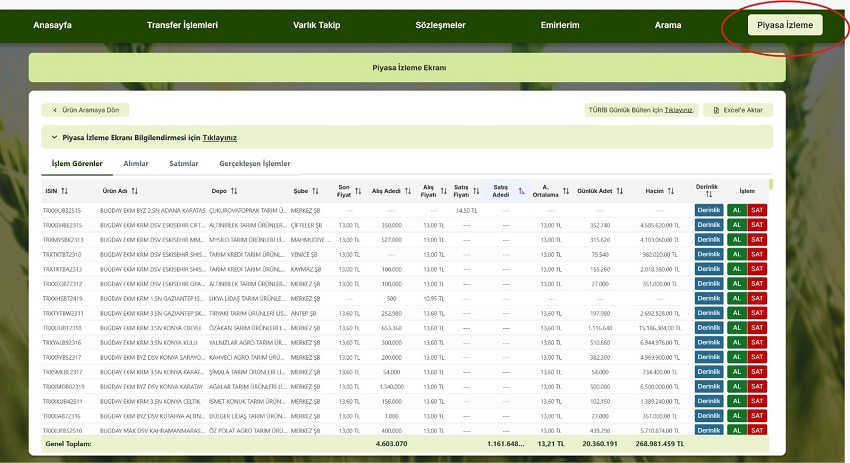This screenshot has width=850, height=463.
Task: Export table with Excel'e Aktar
Action: 738,110
